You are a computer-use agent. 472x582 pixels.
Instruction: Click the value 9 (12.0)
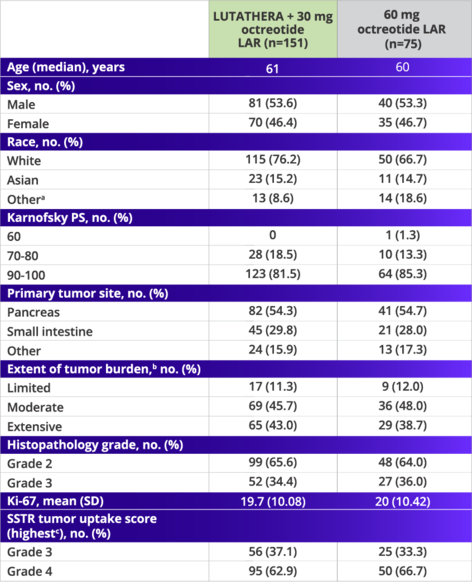click(403, 386)
